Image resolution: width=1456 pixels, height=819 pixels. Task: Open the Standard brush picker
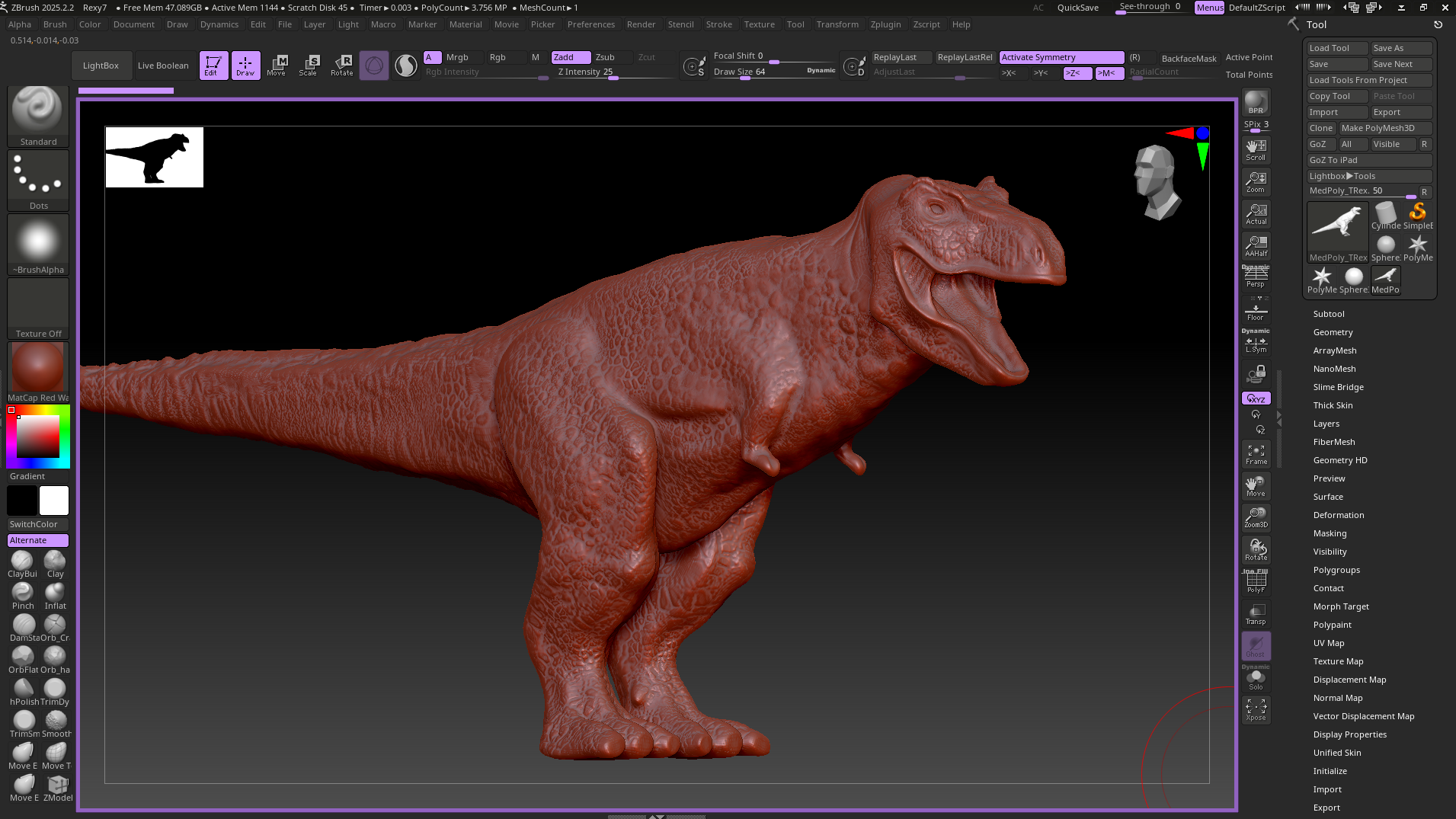[x=38, y=116]
